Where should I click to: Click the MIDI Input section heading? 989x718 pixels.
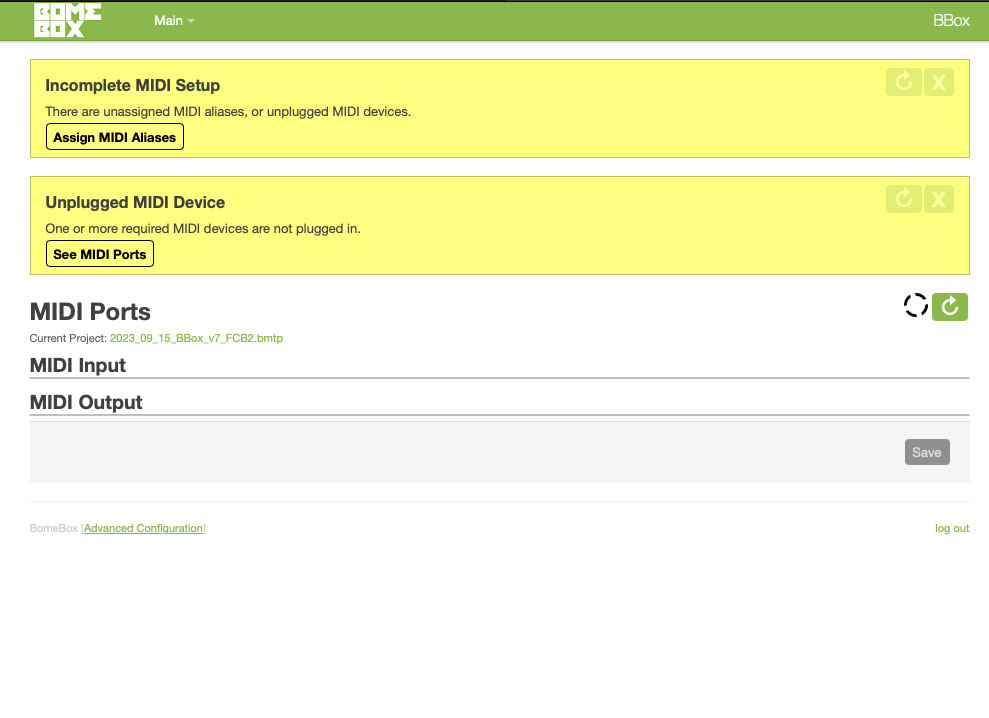[x=78, y=366]
